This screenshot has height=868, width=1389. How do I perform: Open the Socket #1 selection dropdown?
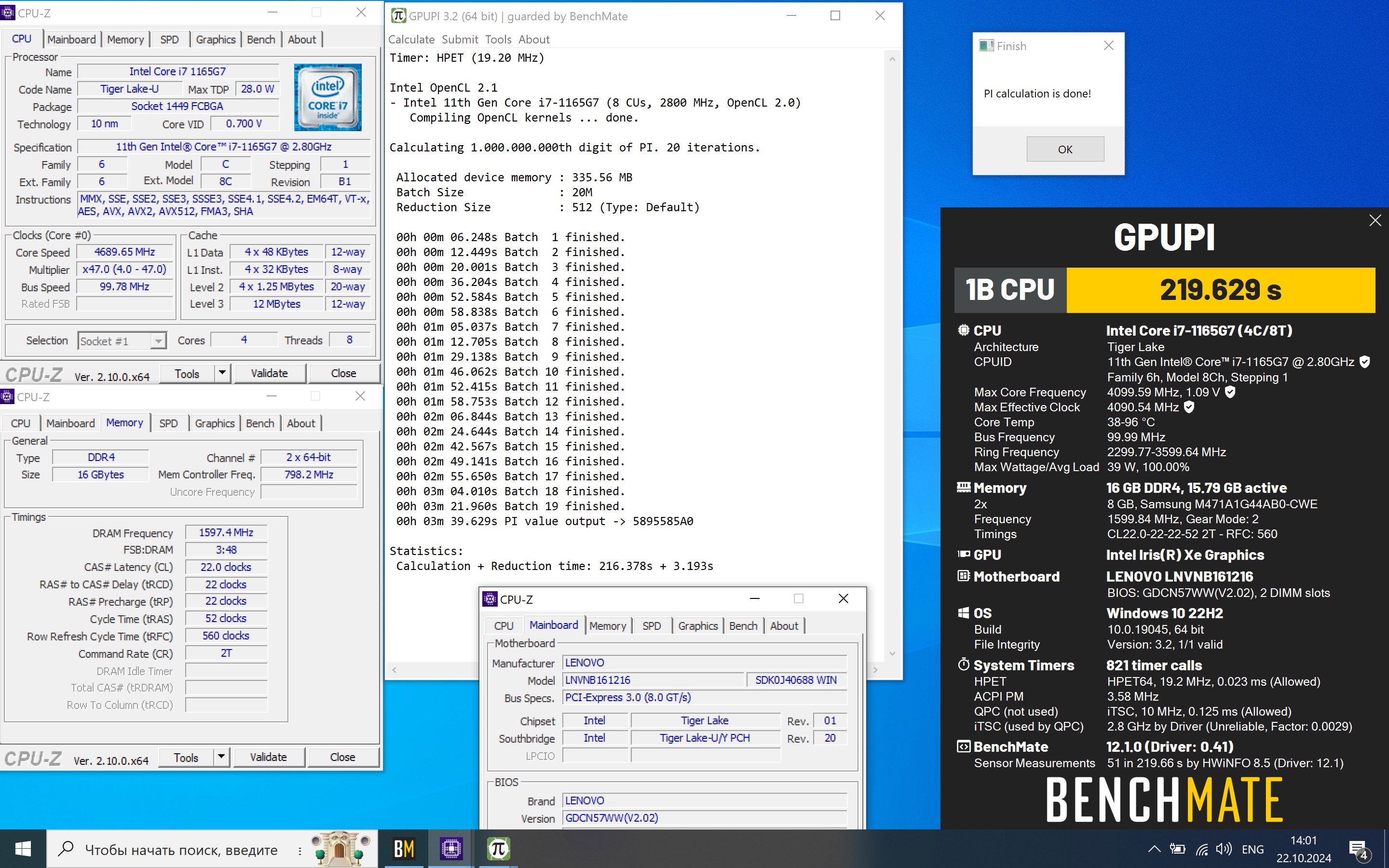click(x=122, y=341)
